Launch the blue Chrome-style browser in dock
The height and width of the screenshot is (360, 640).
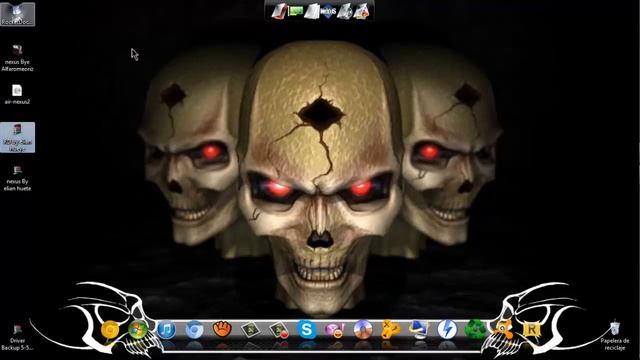click(194, 329)
